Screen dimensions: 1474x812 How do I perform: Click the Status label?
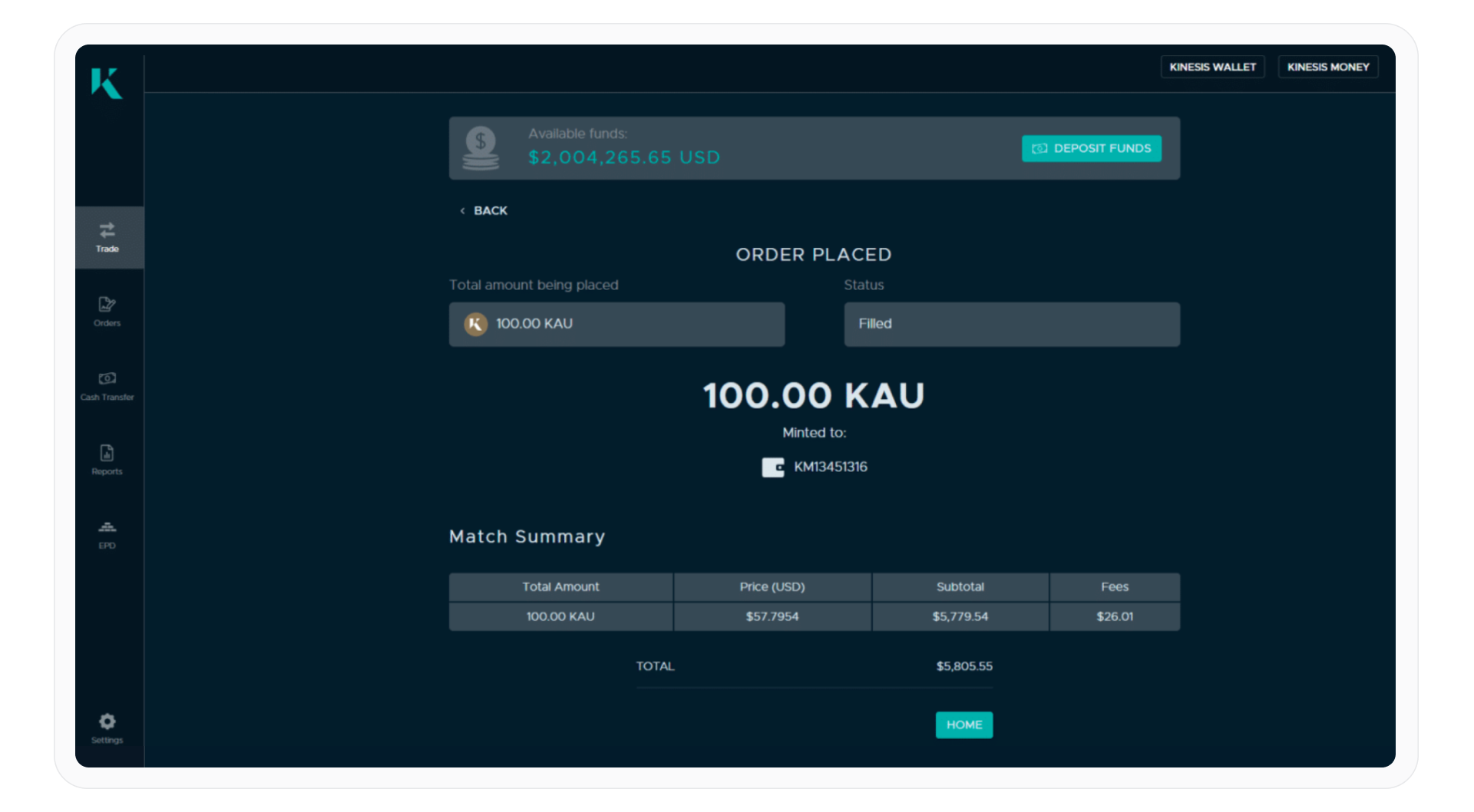[864, 285]
